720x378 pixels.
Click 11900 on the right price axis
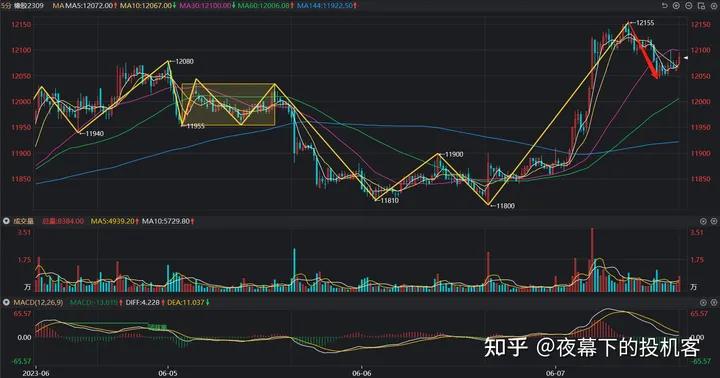pos(701,153)
